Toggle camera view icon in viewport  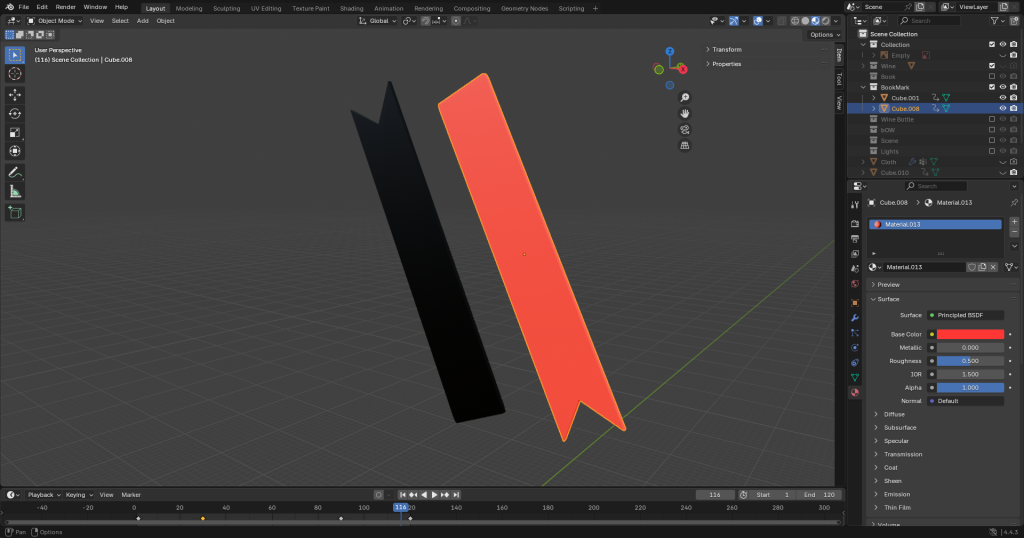point(685,129)
